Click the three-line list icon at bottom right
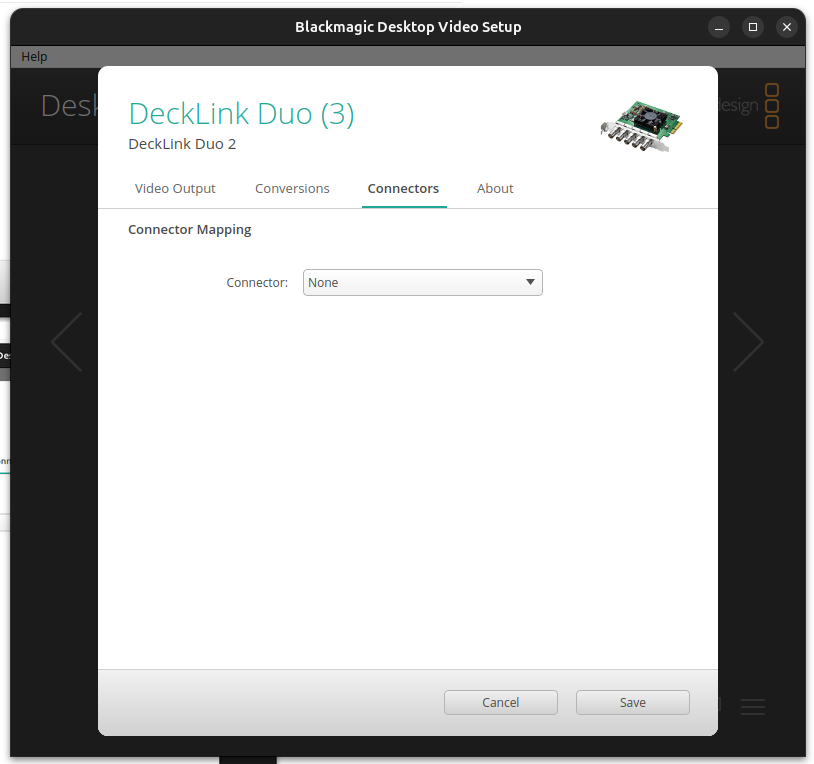 pos(753,707)
